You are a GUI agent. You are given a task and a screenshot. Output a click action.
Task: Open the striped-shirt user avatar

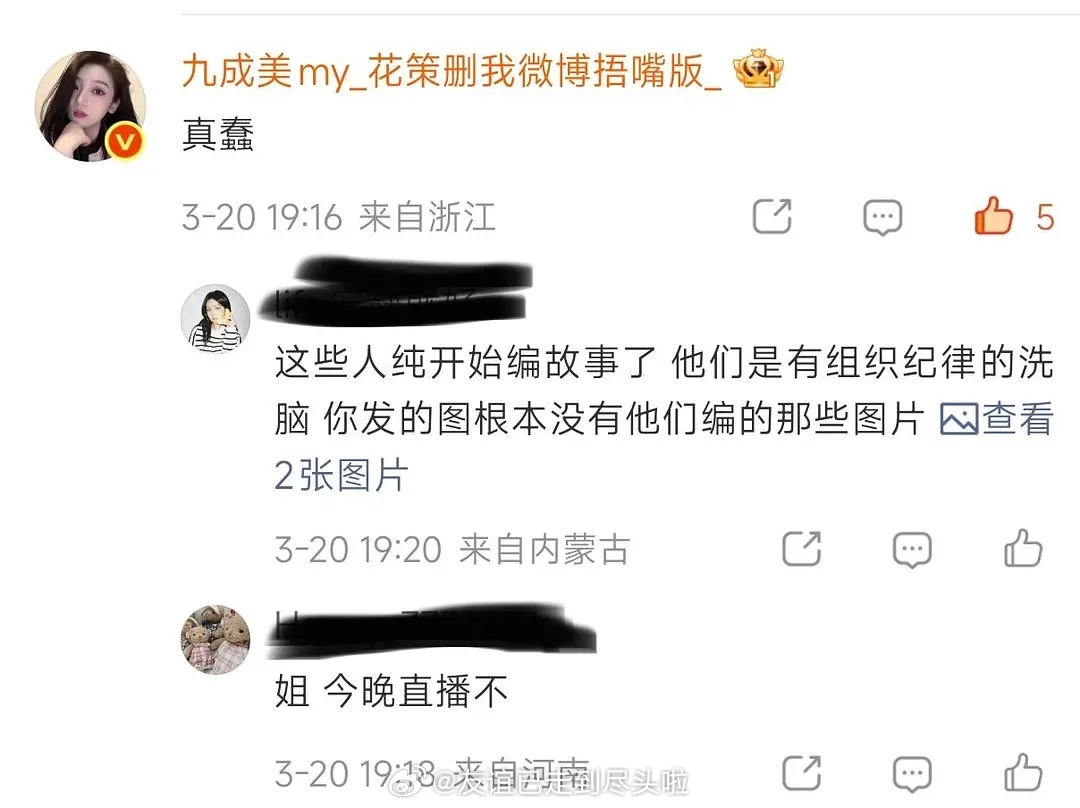[x=215, y=318]
